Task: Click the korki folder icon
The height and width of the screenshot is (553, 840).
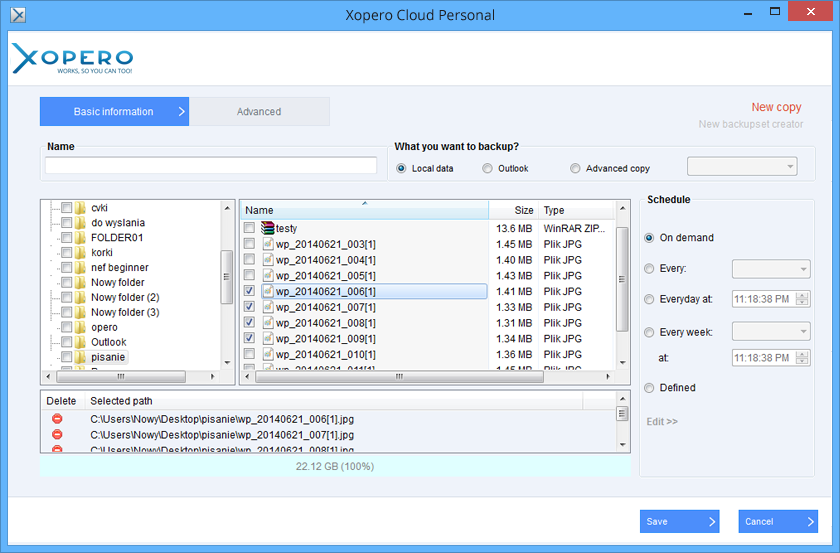Action: (80, 252)
